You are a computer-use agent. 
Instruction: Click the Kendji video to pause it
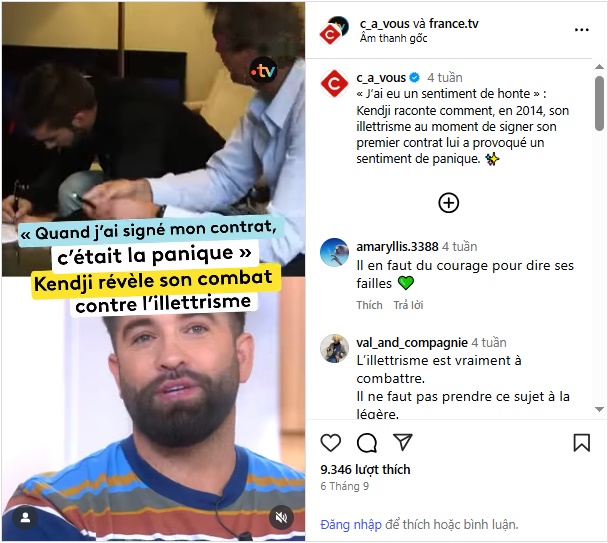click(x=153, y=272)
